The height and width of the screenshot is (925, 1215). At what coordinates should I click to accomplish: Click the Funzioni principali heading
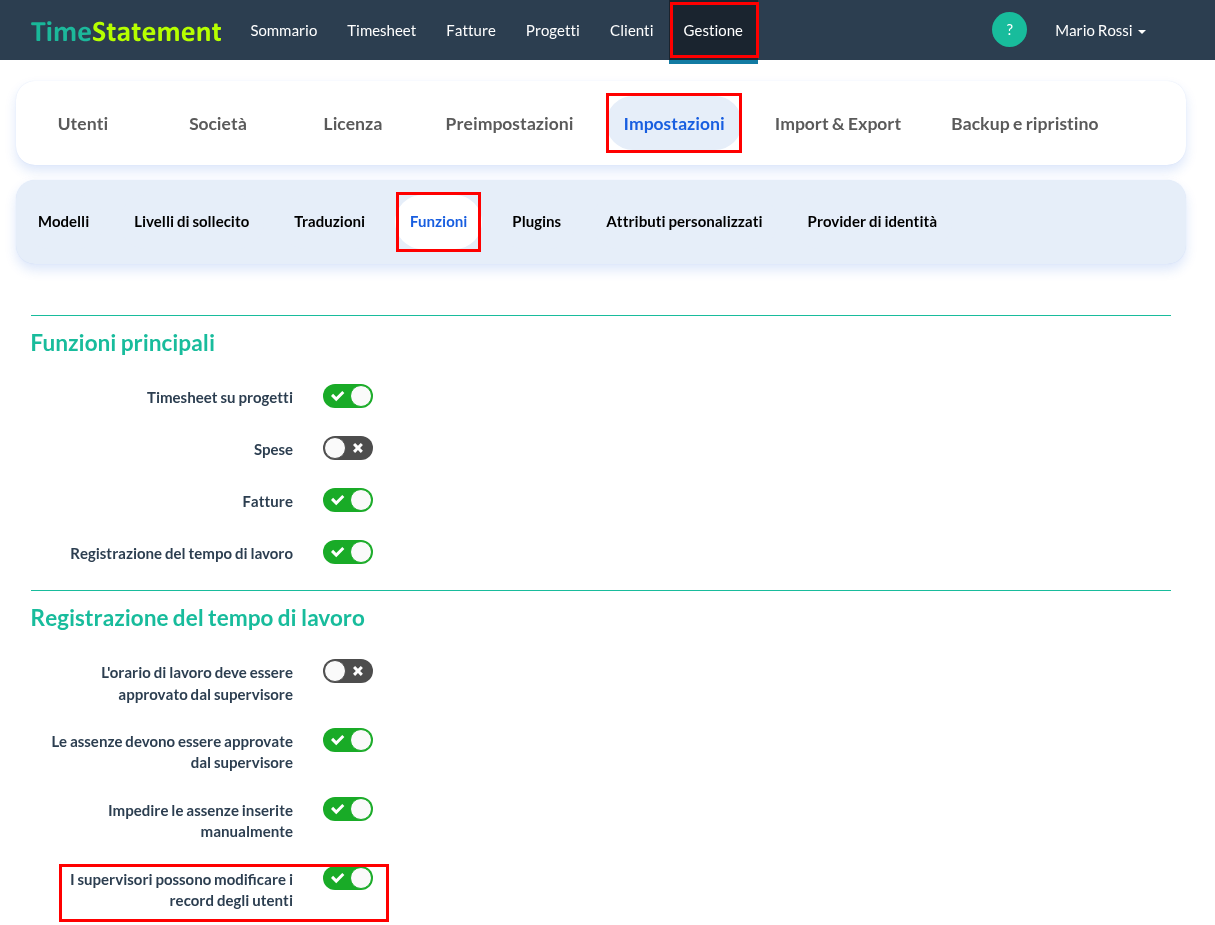(x=123, y=343)
